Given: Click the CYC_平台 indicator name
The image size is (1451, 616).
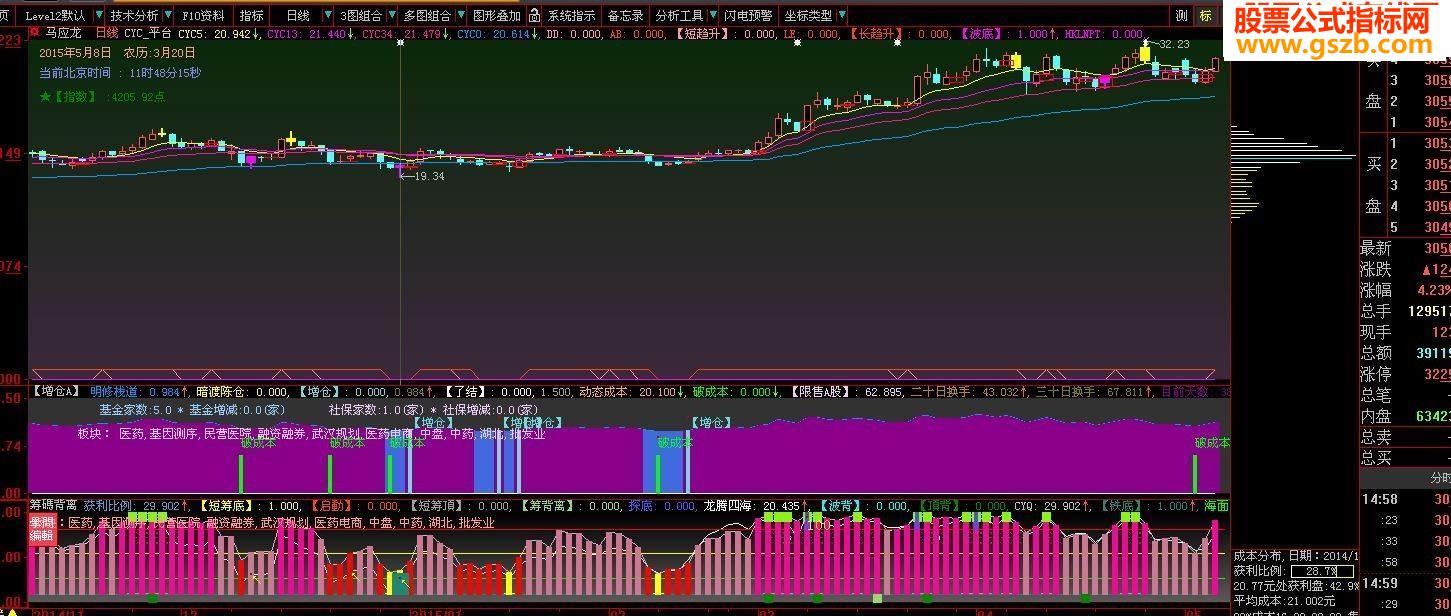Looking at the screenshot, I should [x=148, y=33].
